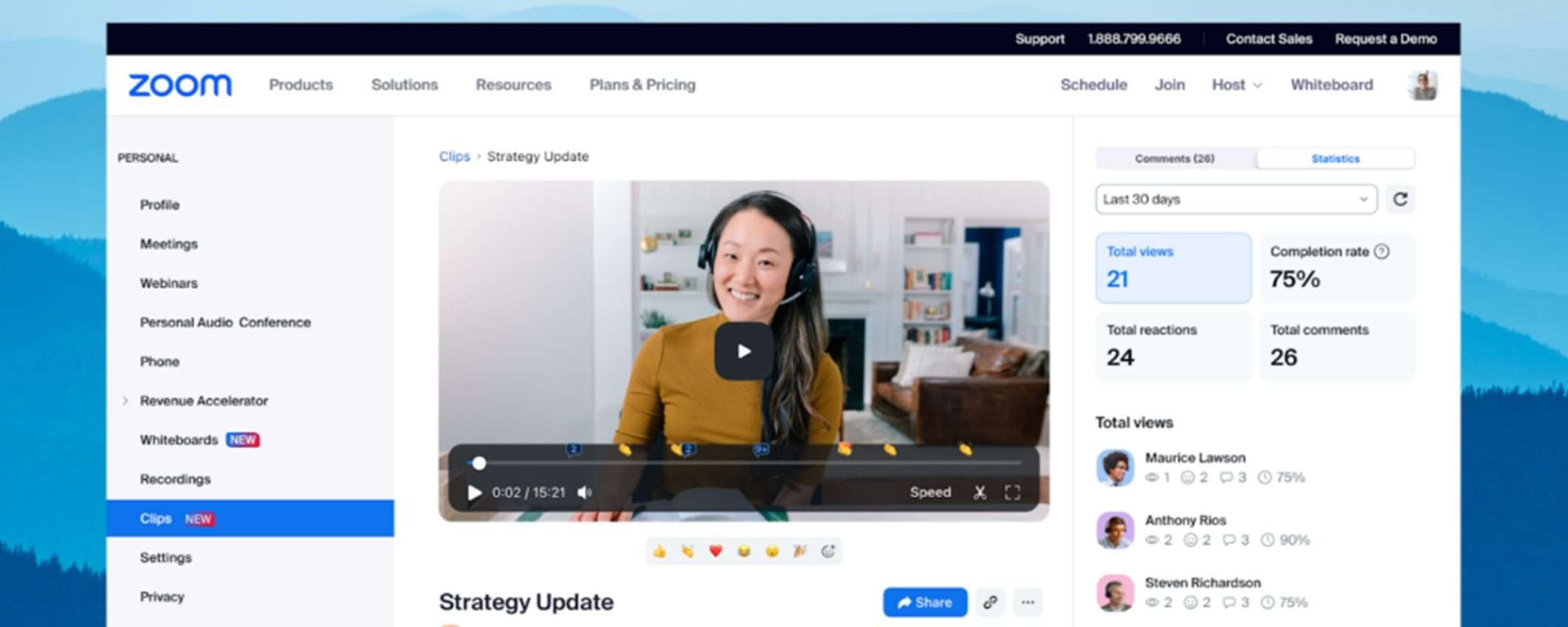This screenshot has width=1568, height=627.
Task: Jump to first comment marker with 2
Action: pyautogui.click(x=573, y=449)
